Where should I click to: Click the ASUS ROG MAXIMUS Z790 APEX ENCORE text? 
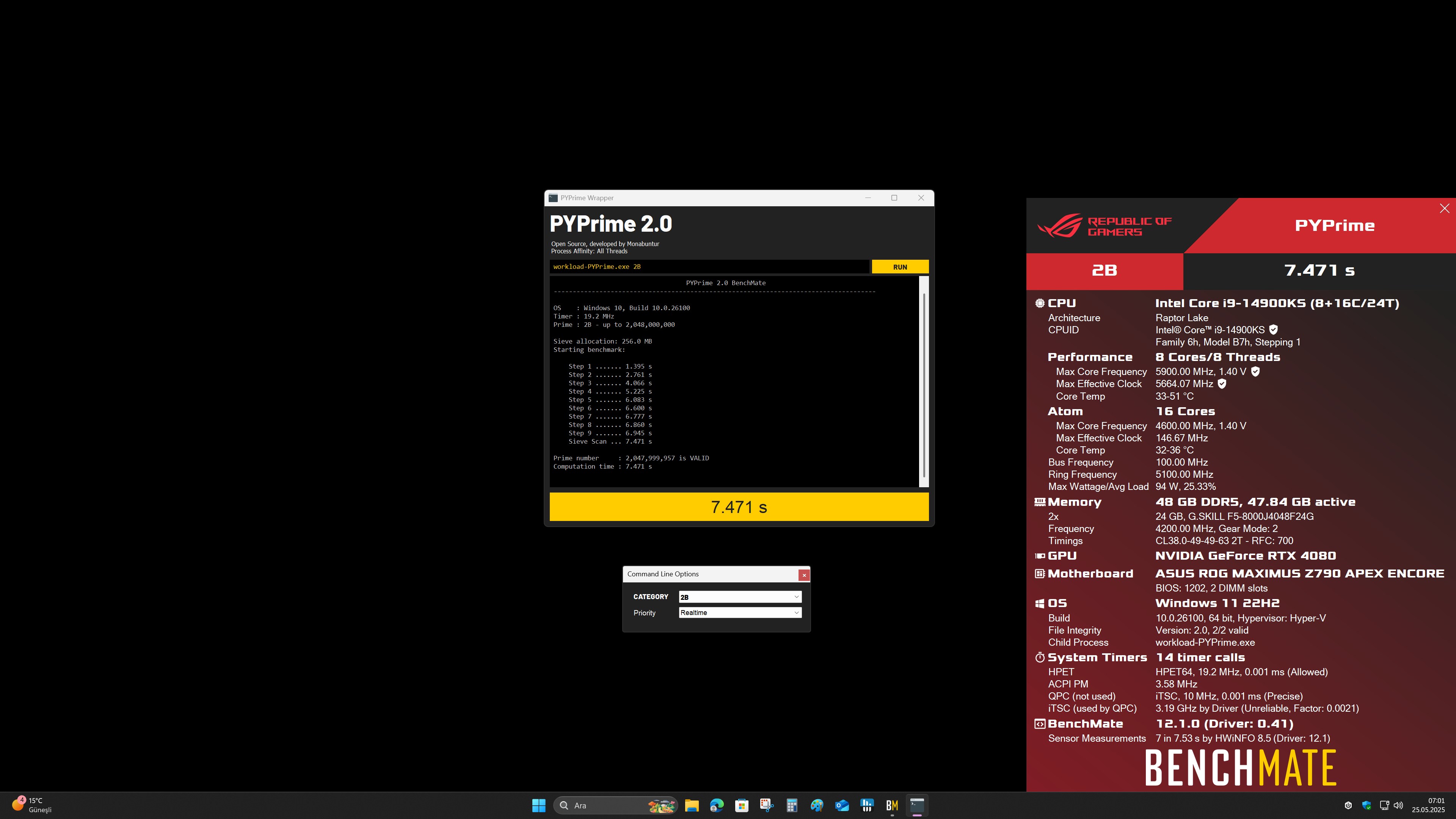coord(1300,574)
